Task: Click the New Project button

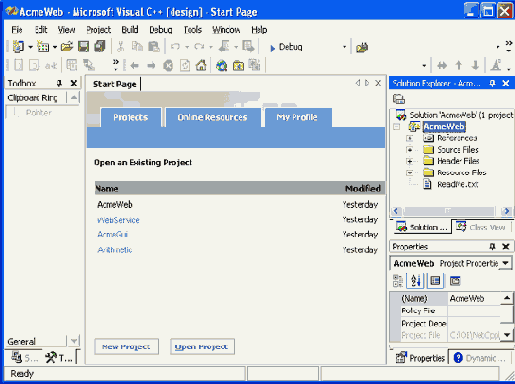Action: (126, 347)
